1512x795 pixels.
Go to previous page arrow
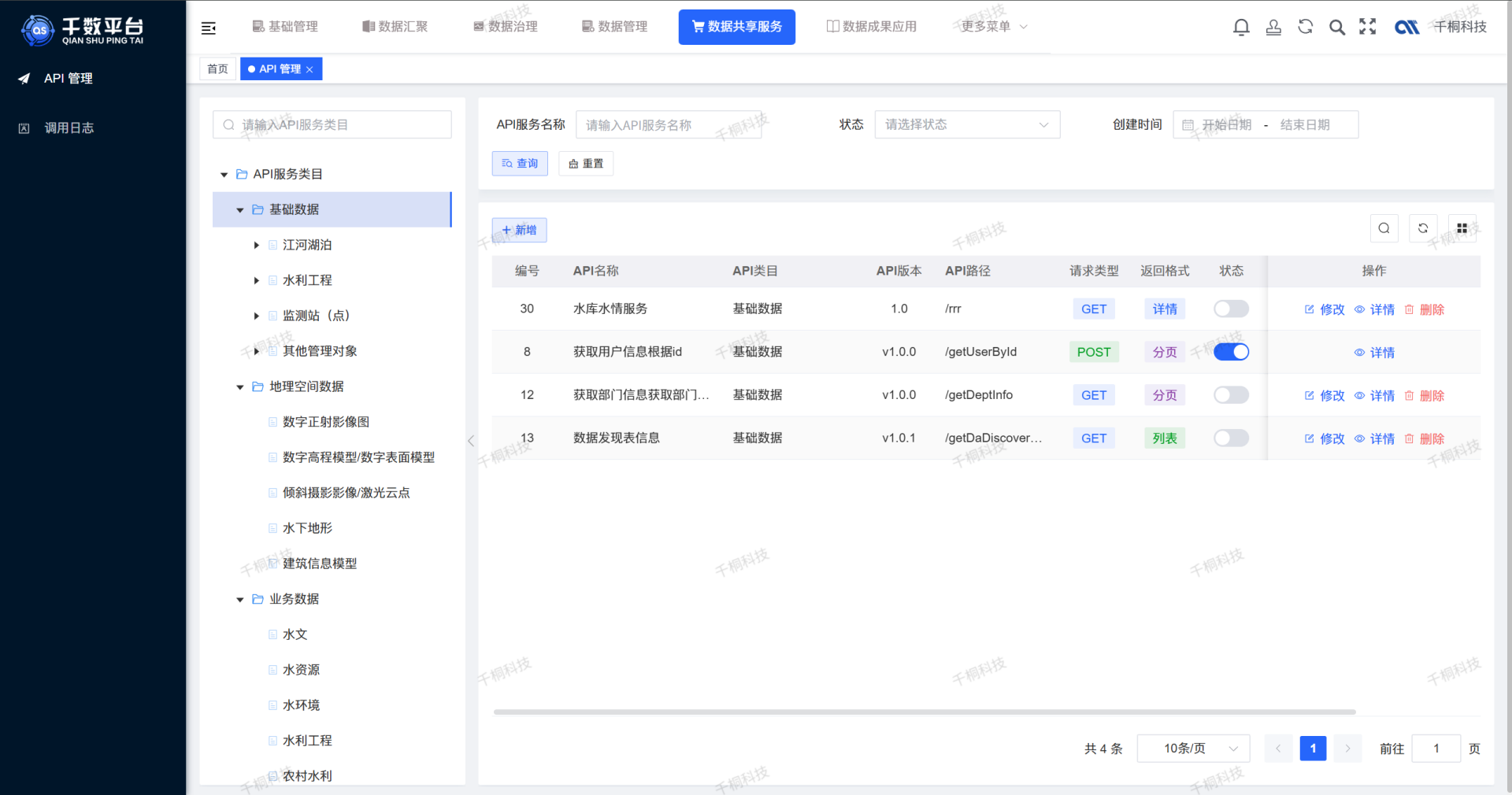[1278, 749]
